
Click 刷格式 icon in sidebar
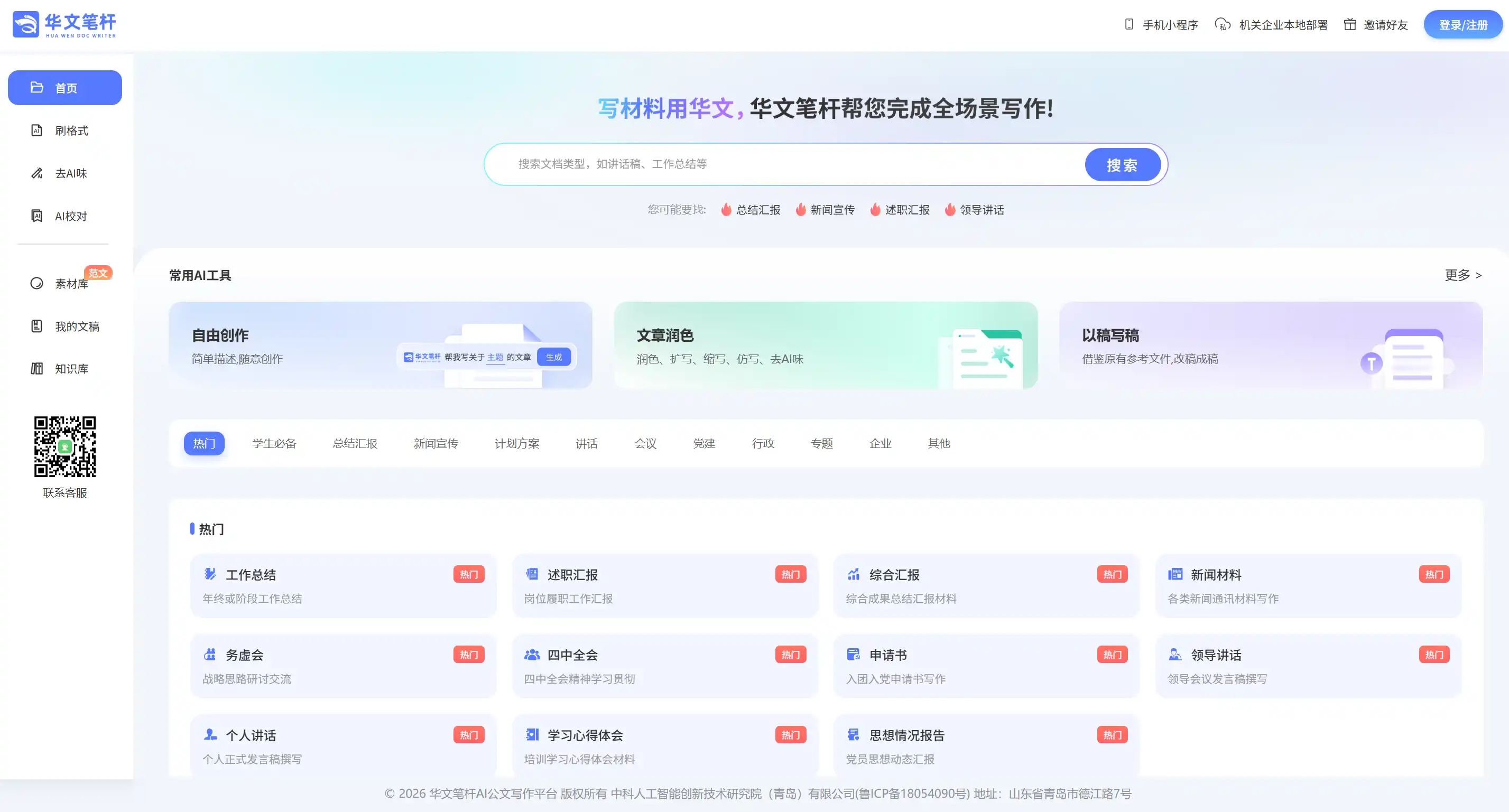[x=37, y=130]
